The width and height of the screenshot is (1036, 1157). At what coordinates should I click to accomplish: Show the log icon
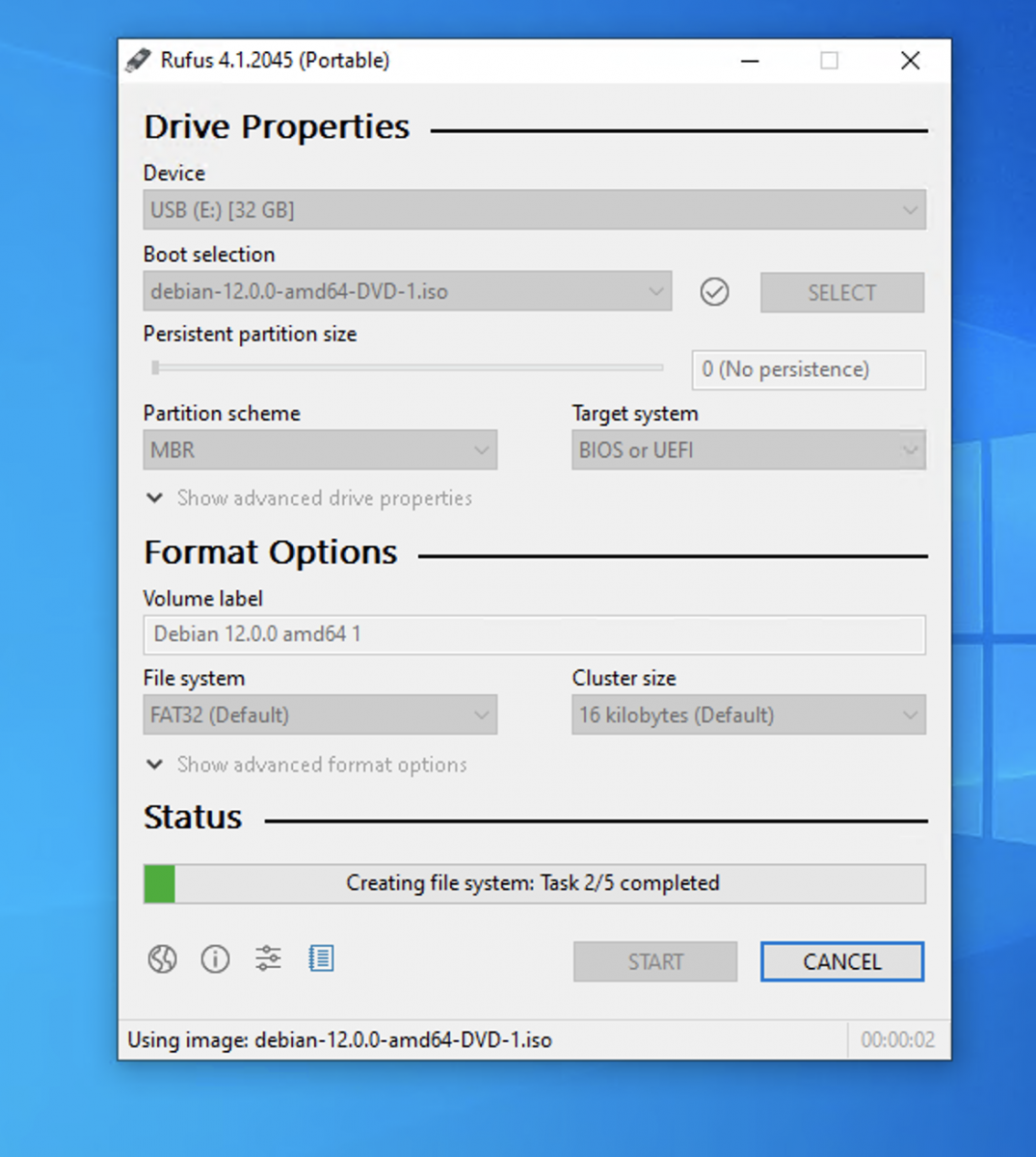[321, 958]
